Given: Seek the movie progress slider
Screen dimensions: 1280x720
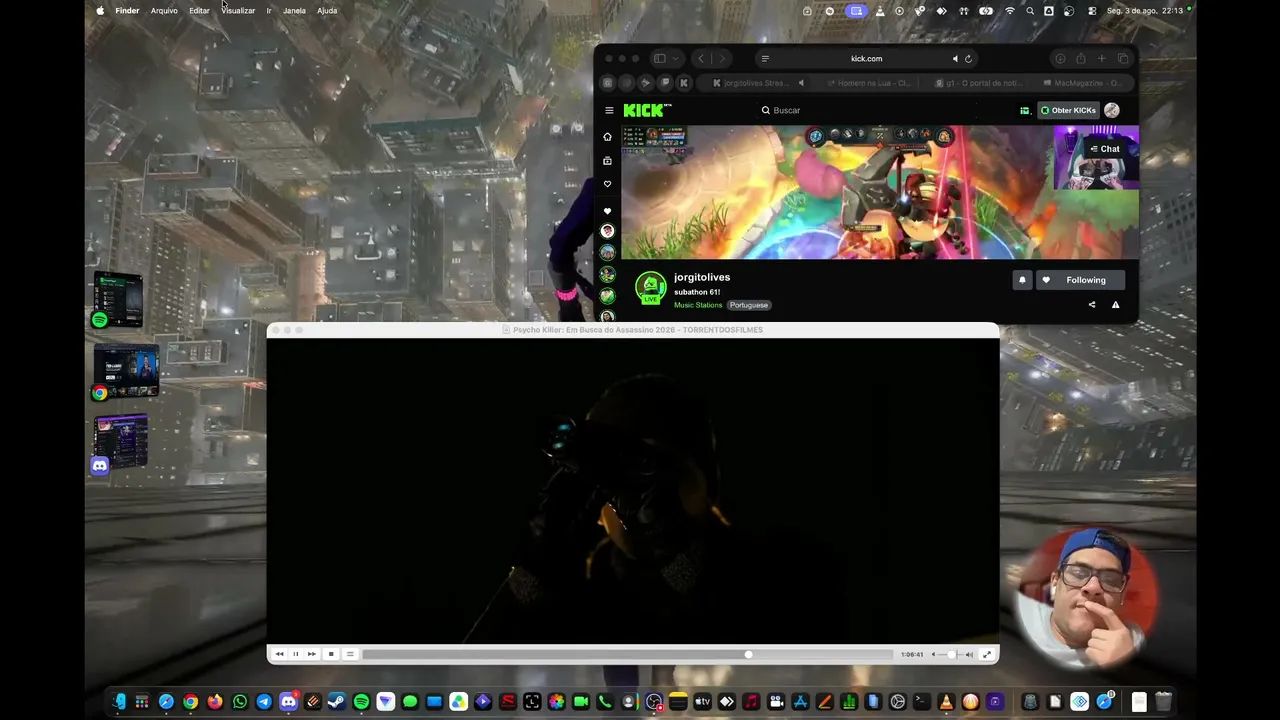Looking at the screenshot, I should 628,654.
